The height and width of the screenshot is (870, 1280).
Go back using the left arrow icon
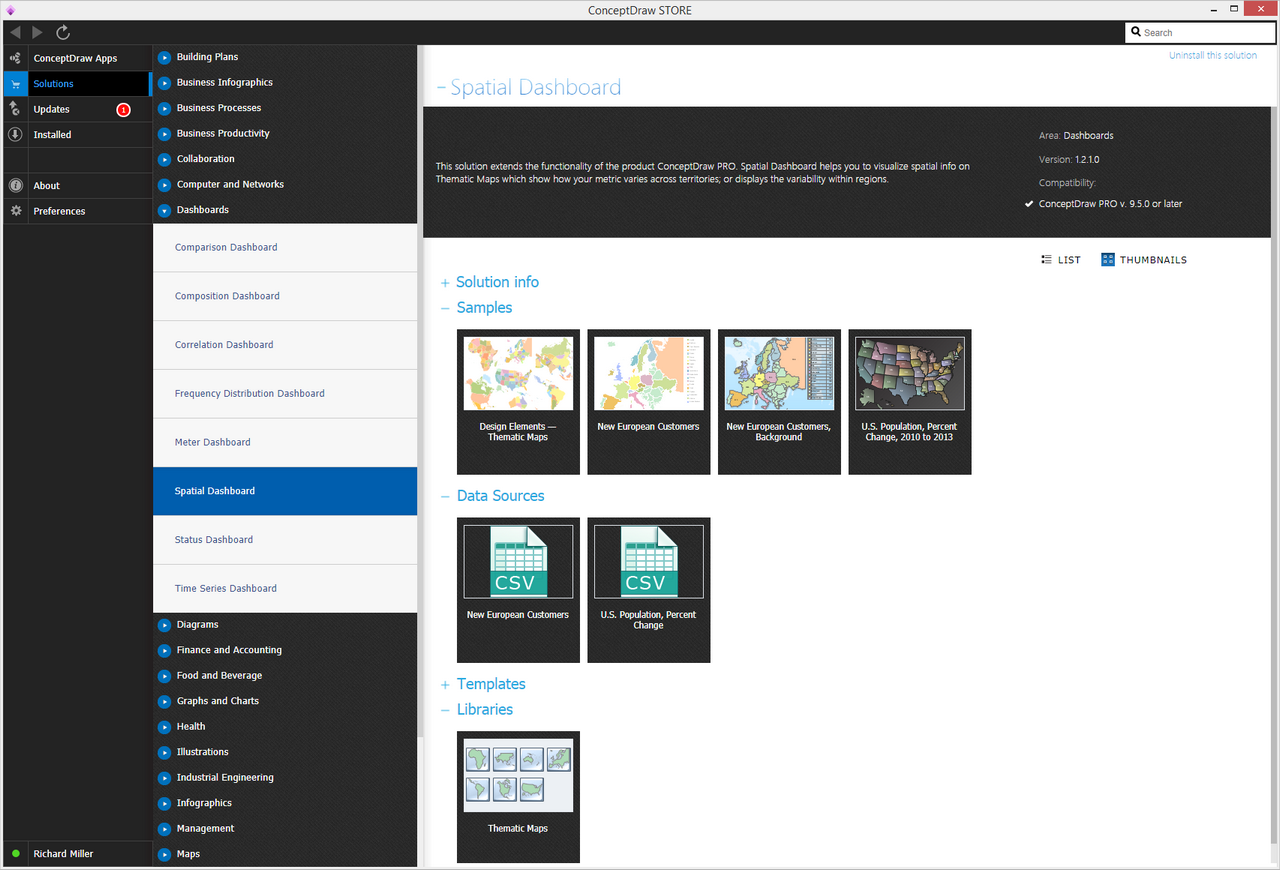point(15,33)
